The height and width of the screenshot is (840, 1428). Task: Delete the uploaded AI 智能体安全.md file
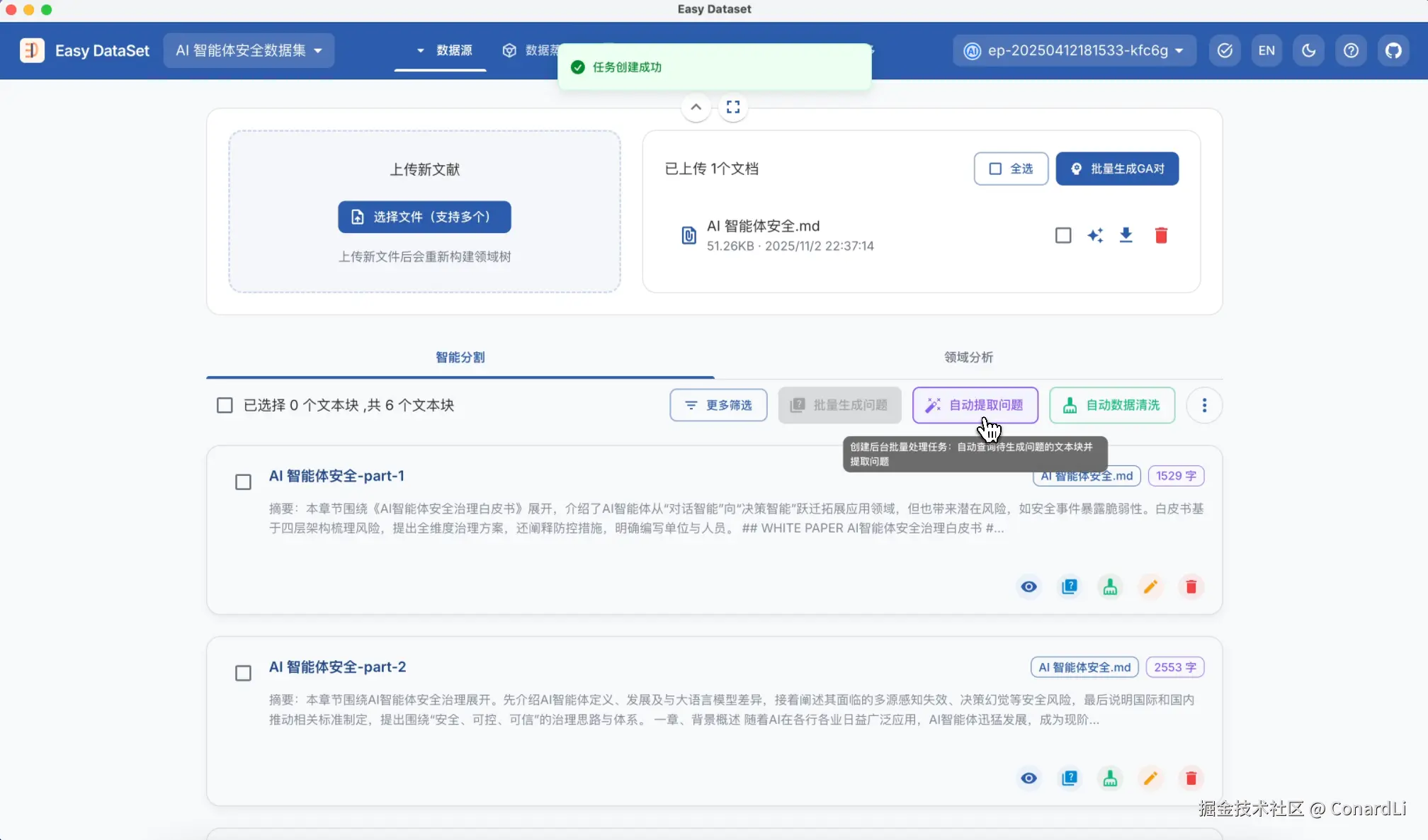tap(1161, 235)
